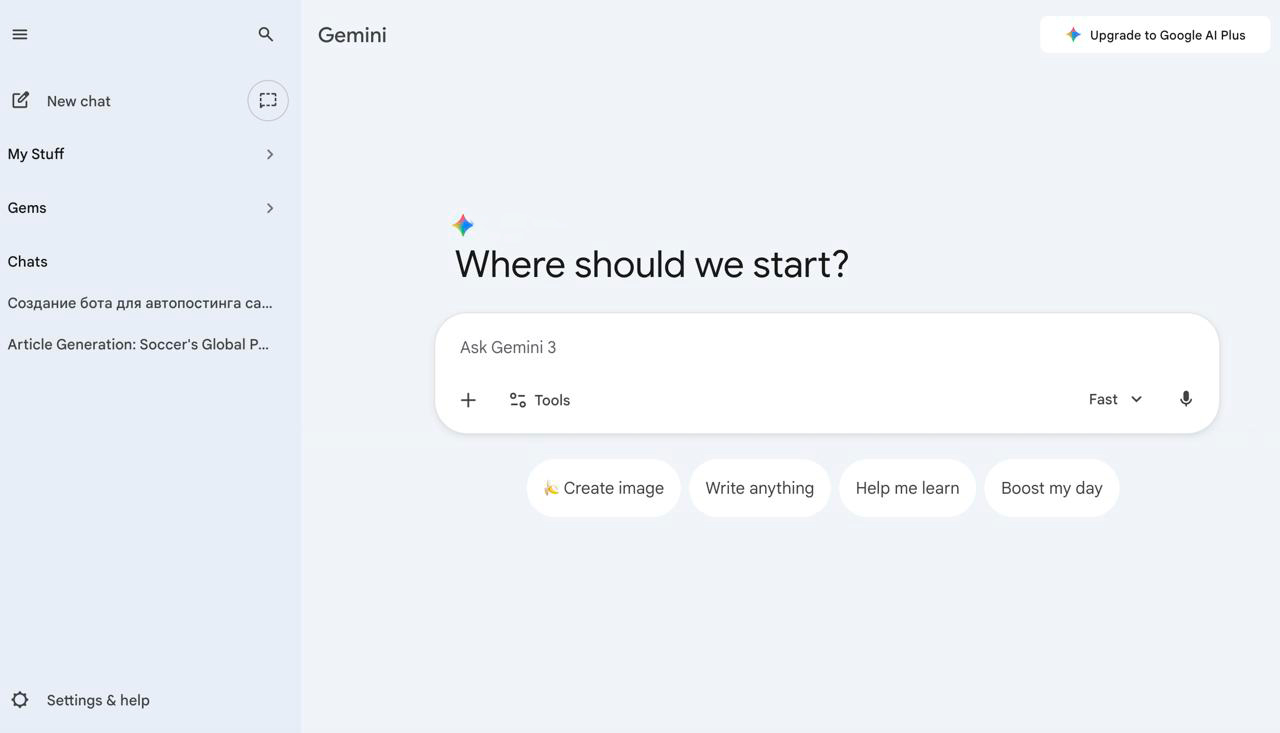Open search chats magnifier icon
Image resolution: width=1280 pixels, height=733 pixels.
click(266, 34)
